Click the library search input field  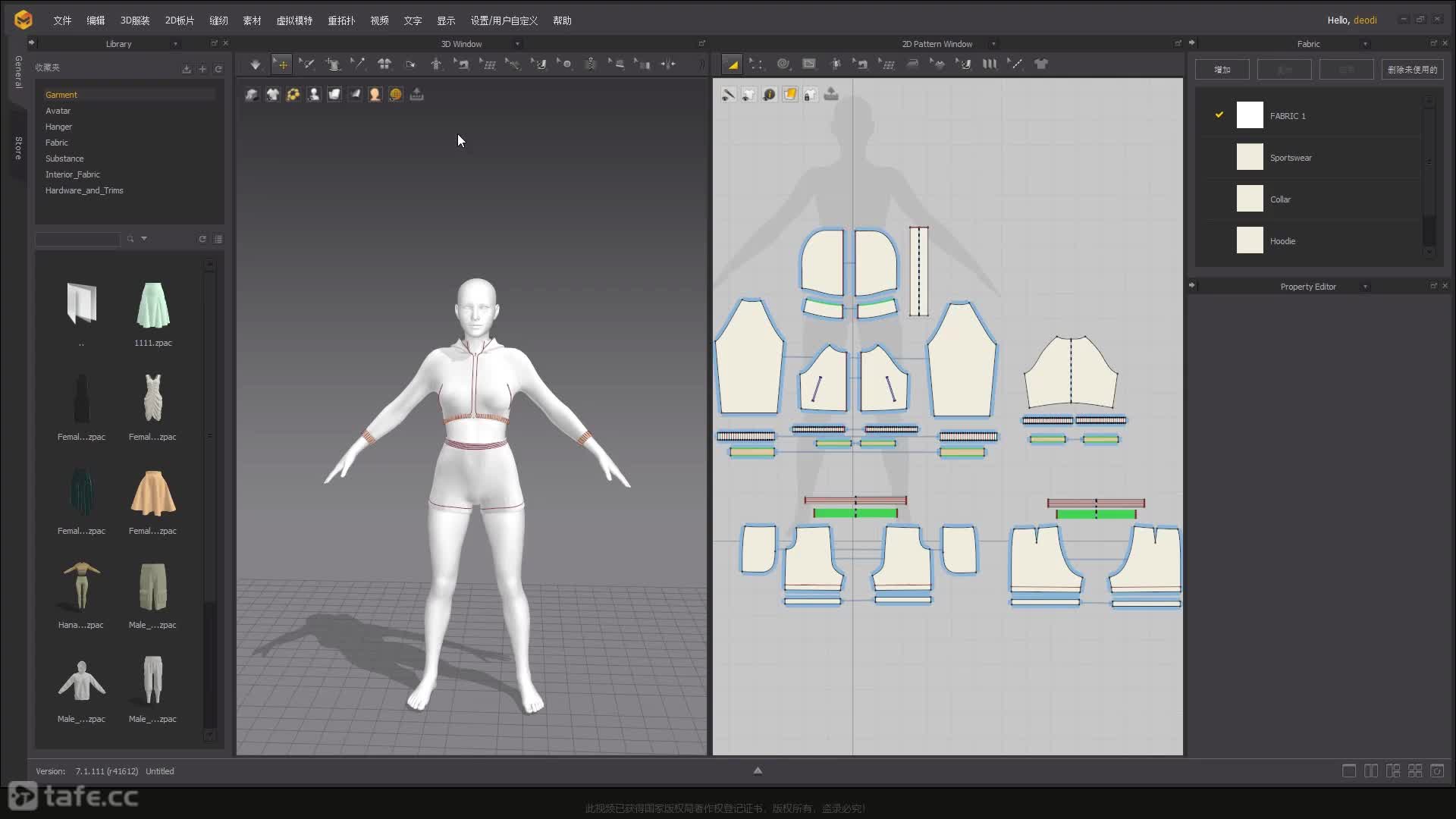(x=77, y=240)
